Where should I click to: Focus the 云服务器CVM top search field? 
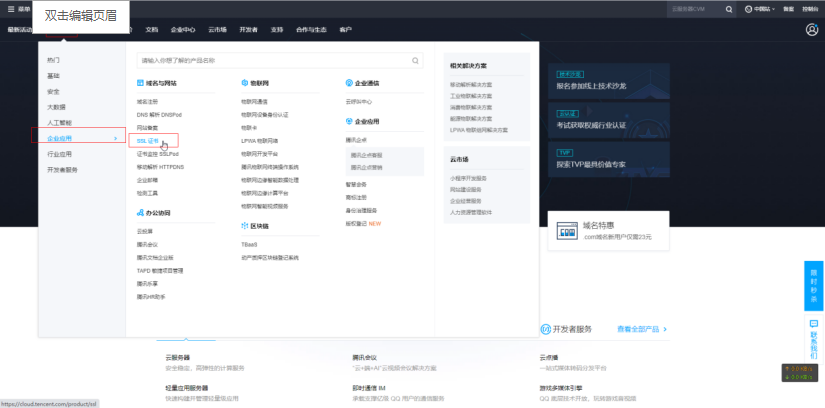(695, 9)
